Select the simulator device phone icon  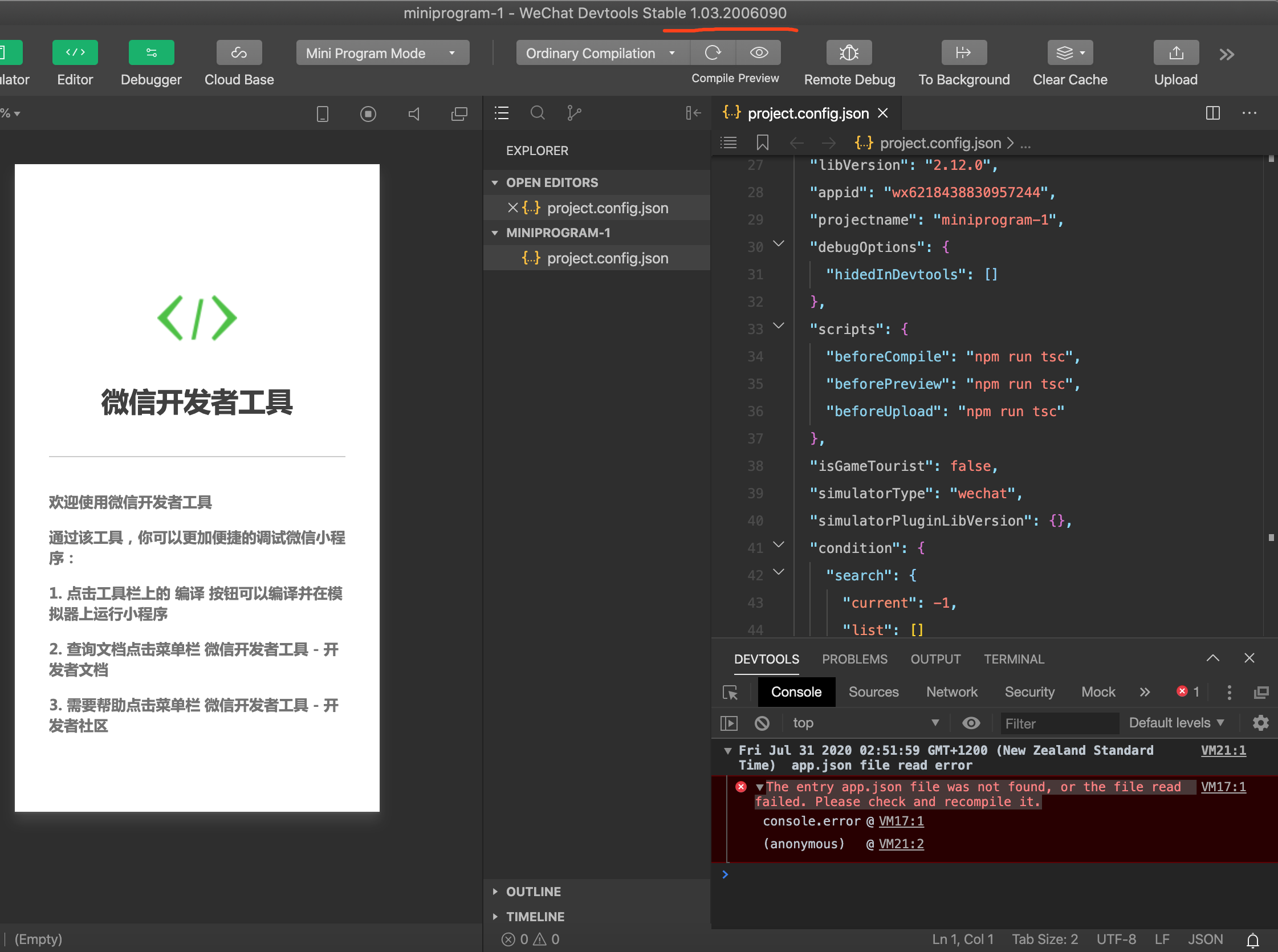323,113
